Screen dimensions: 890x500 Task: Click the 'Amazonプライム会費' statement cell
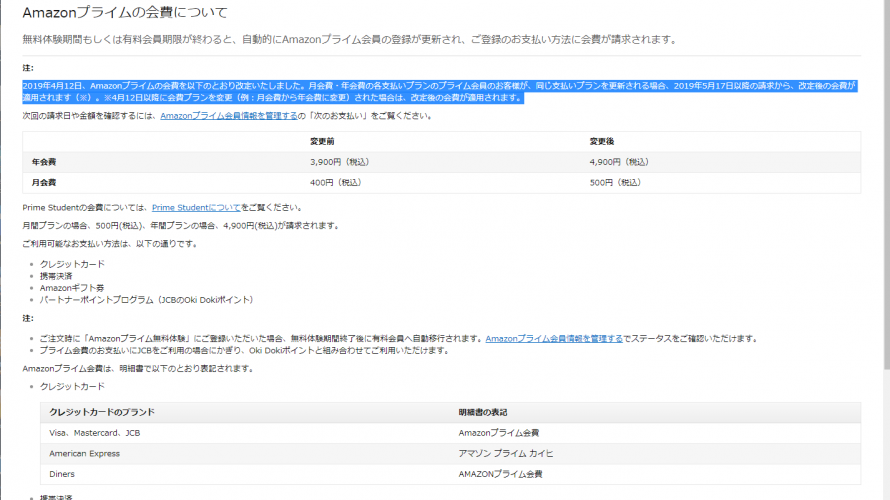click(x=499, y=433)
